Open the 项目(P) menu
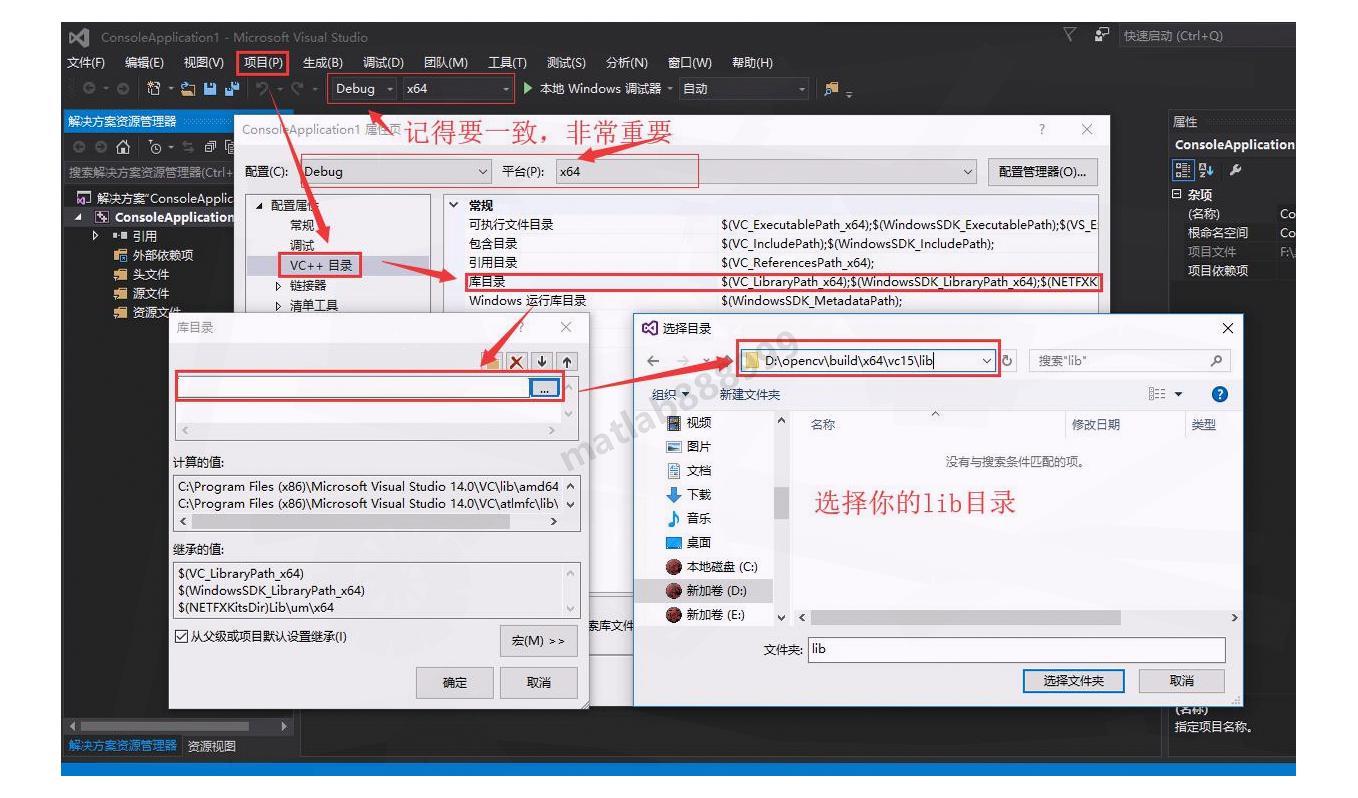Viewport: 1358px width, 798px height. coord(264,63)
